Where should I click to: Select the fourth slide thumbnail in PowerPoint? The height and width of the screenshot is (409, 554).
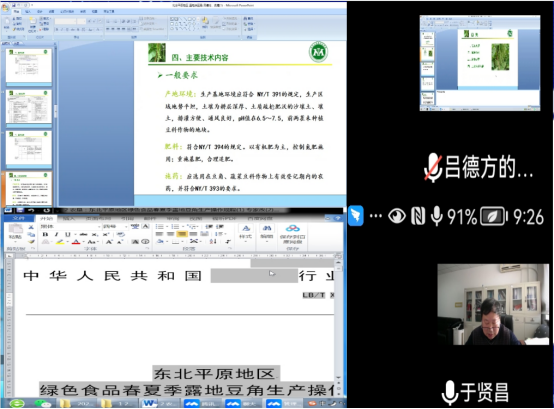click(x=29, y=189)
